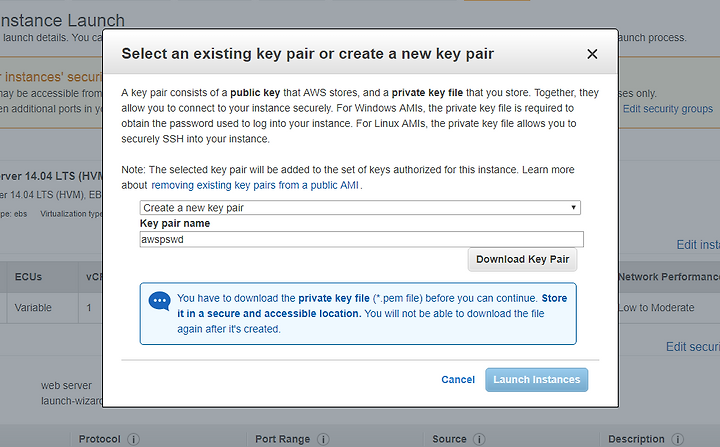The image size is (720, 447).
Task: Click the Launch Instances button
Action: click(x=536, y=380)
